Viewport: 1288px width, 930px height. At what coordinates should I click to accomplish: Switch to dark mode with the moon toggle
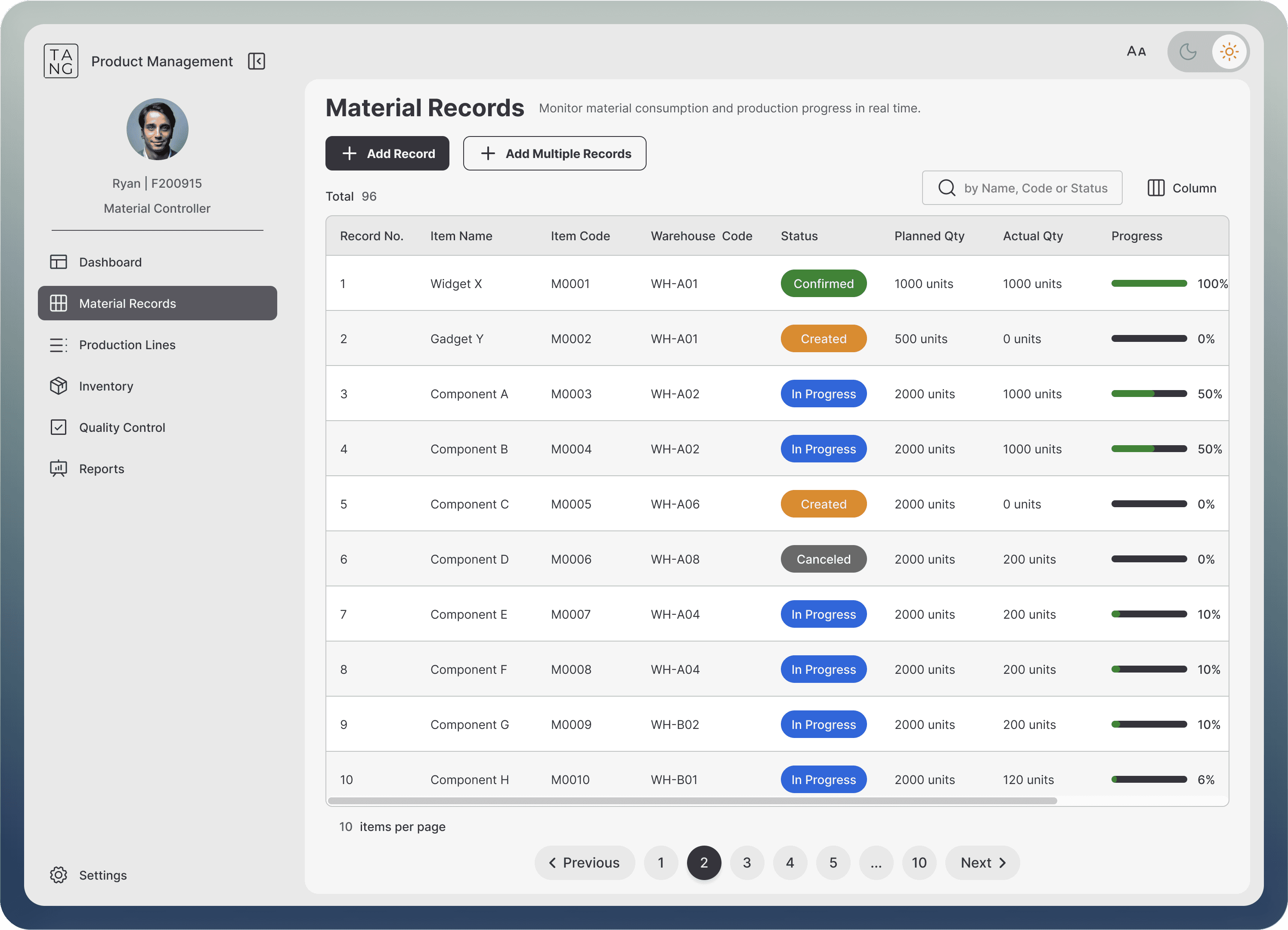pyautogui.click(x=1187, y=52)
